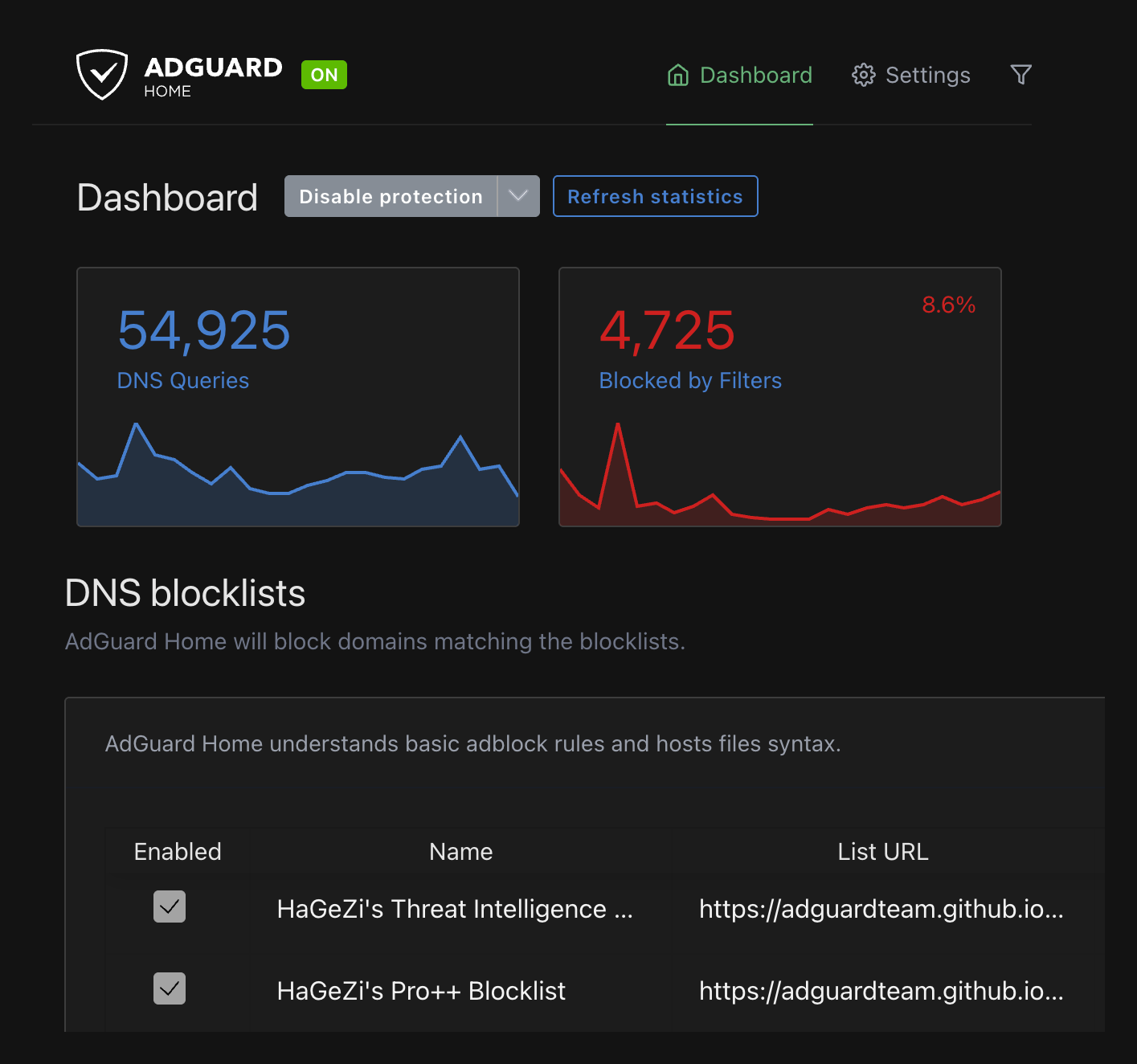Image resolution: width=1137 pixels, height=1064 pixels.
Task: Expand the Disable protection dropdown arrow
Action: click(518, 196)
